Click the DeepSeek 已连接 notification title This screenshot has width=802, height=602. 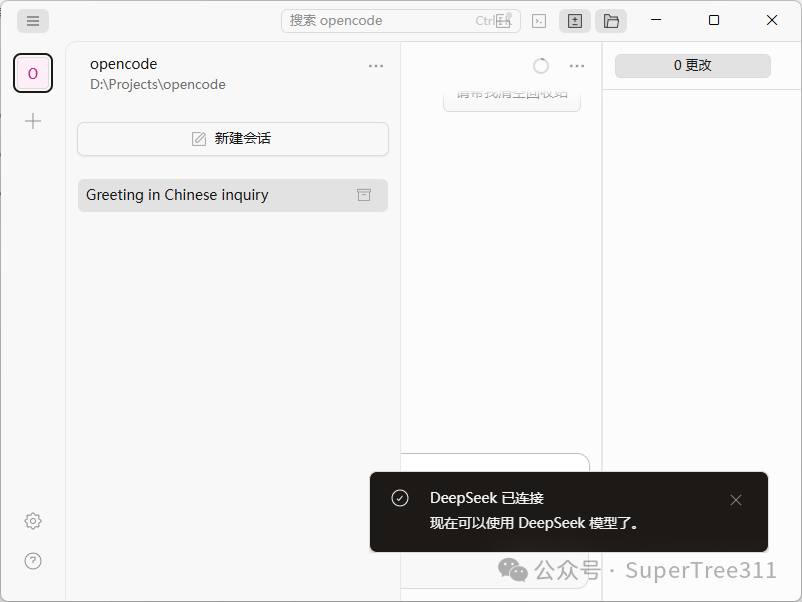[x=486, y=498]
